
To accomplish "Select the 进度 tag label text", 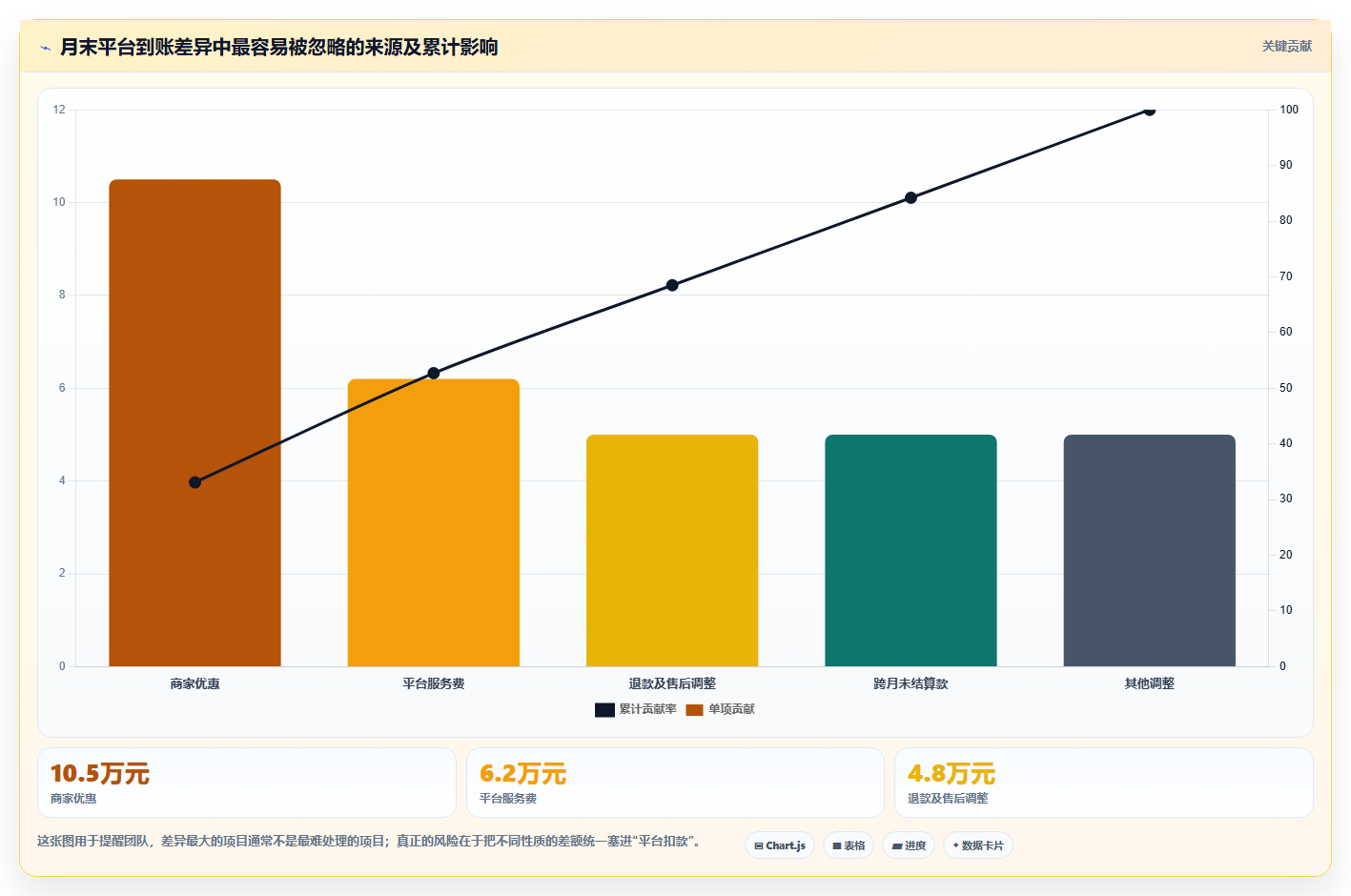I will (915, 845).
